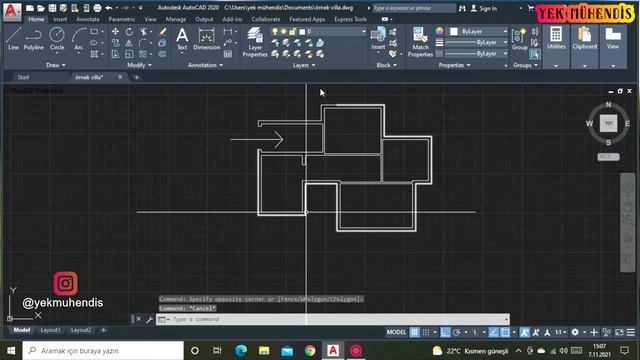Viewport: 640px width, 360px height.
Task: Click the Table tool icon
Action: [228, 54]
